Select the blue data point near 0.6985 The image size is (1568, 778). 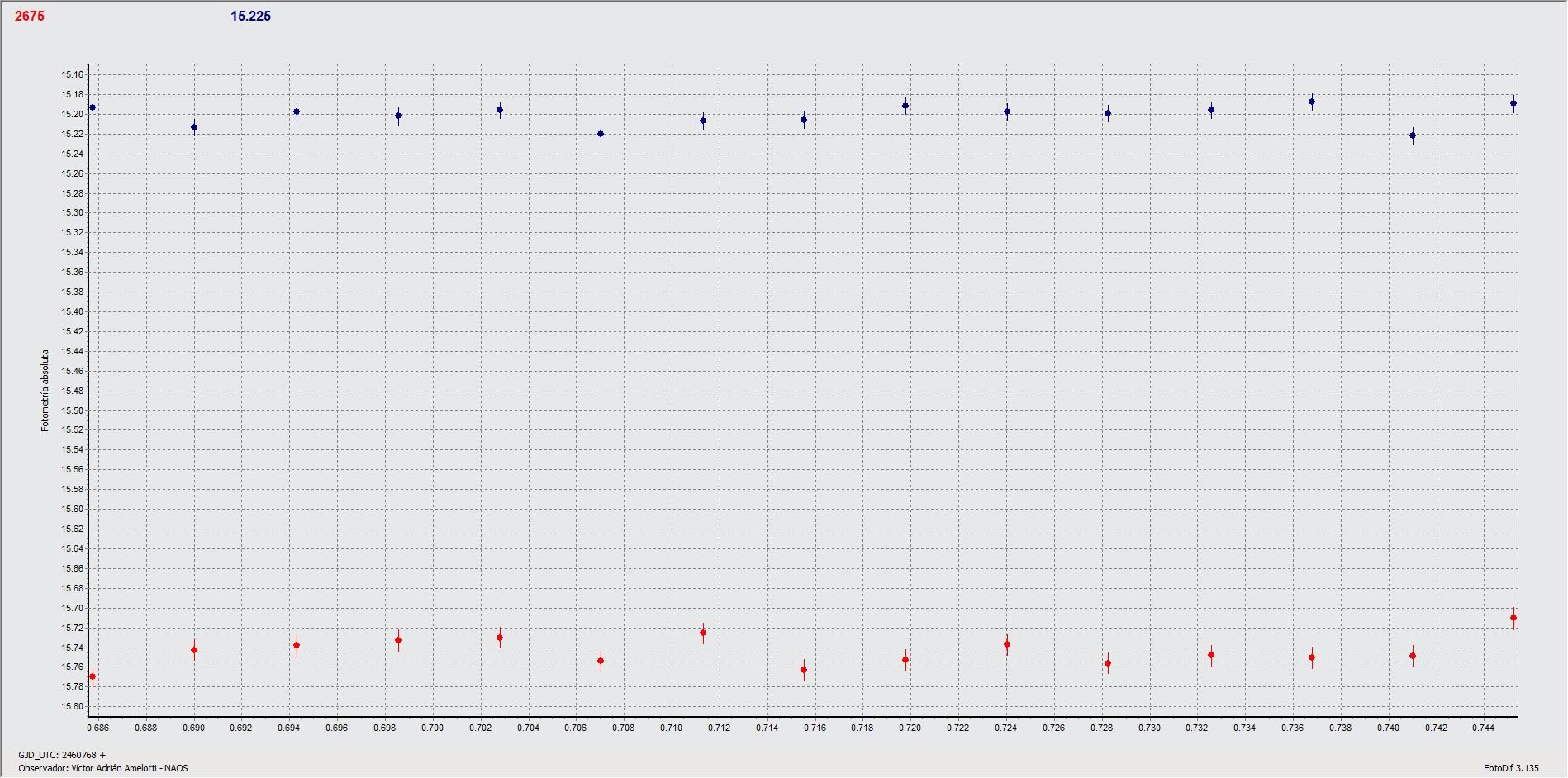(x=398, y=116)
